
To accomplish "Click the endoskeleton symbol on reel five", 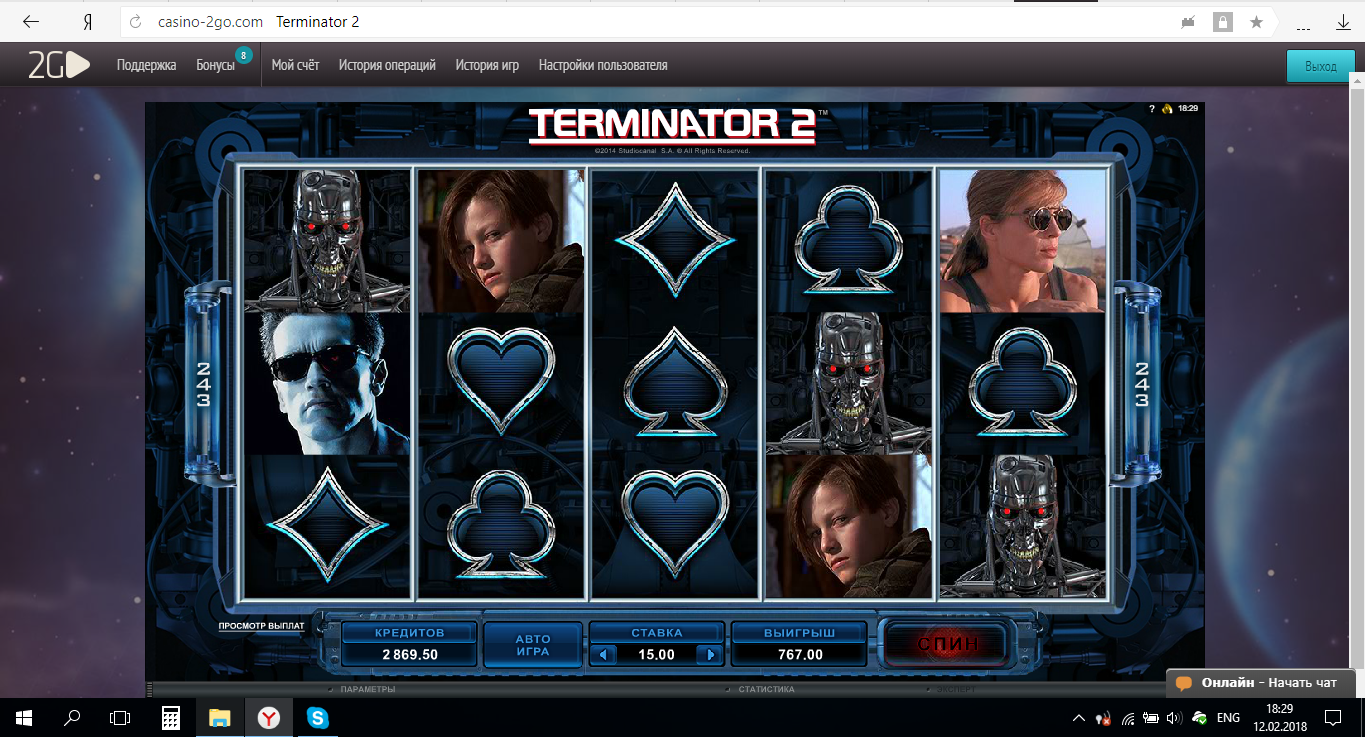I will click(1022, 526).
